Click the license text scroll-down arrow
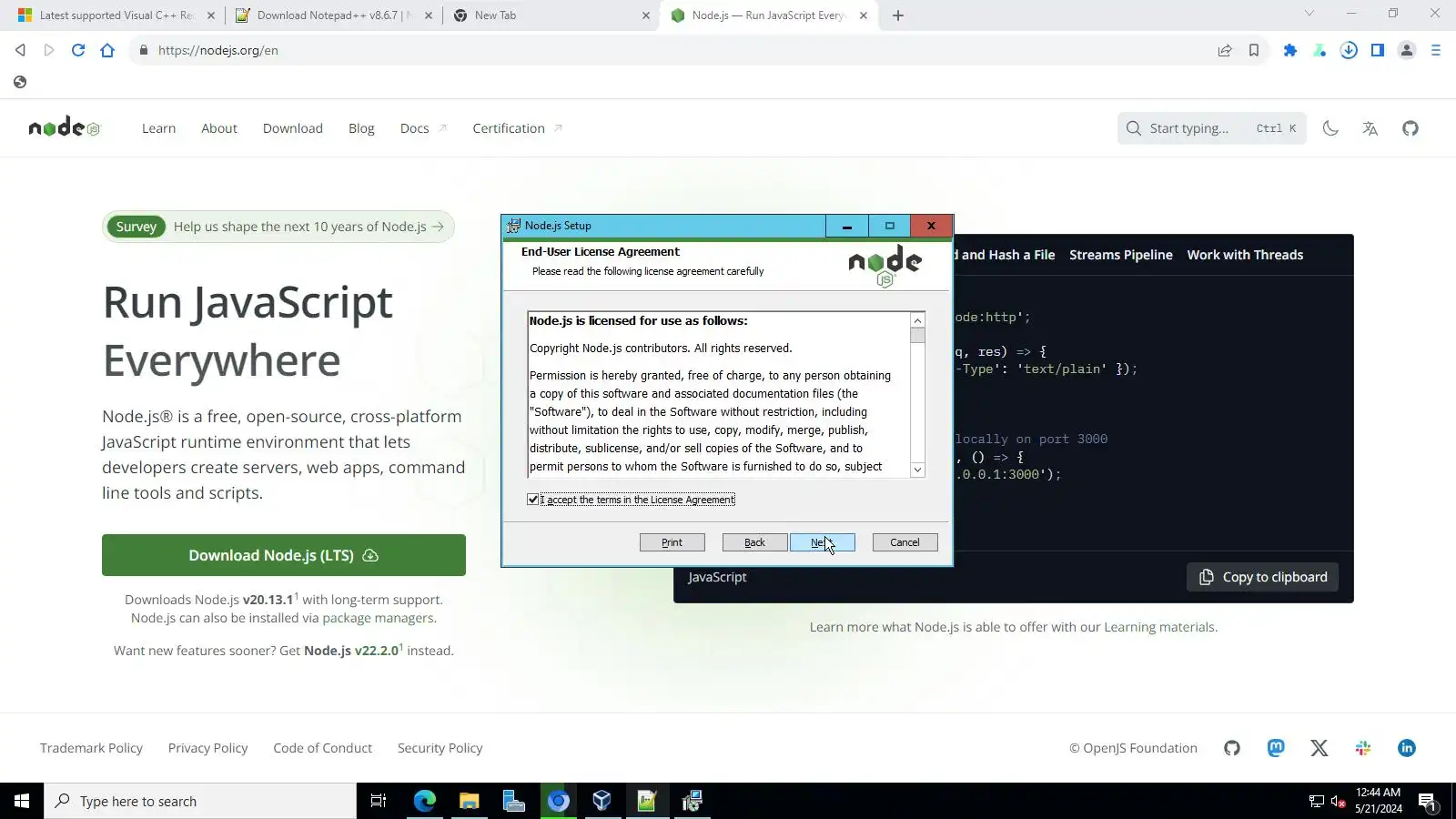The width and height of the screenshot is (1456, 819). pyautogui.click(x=917, y=470)
